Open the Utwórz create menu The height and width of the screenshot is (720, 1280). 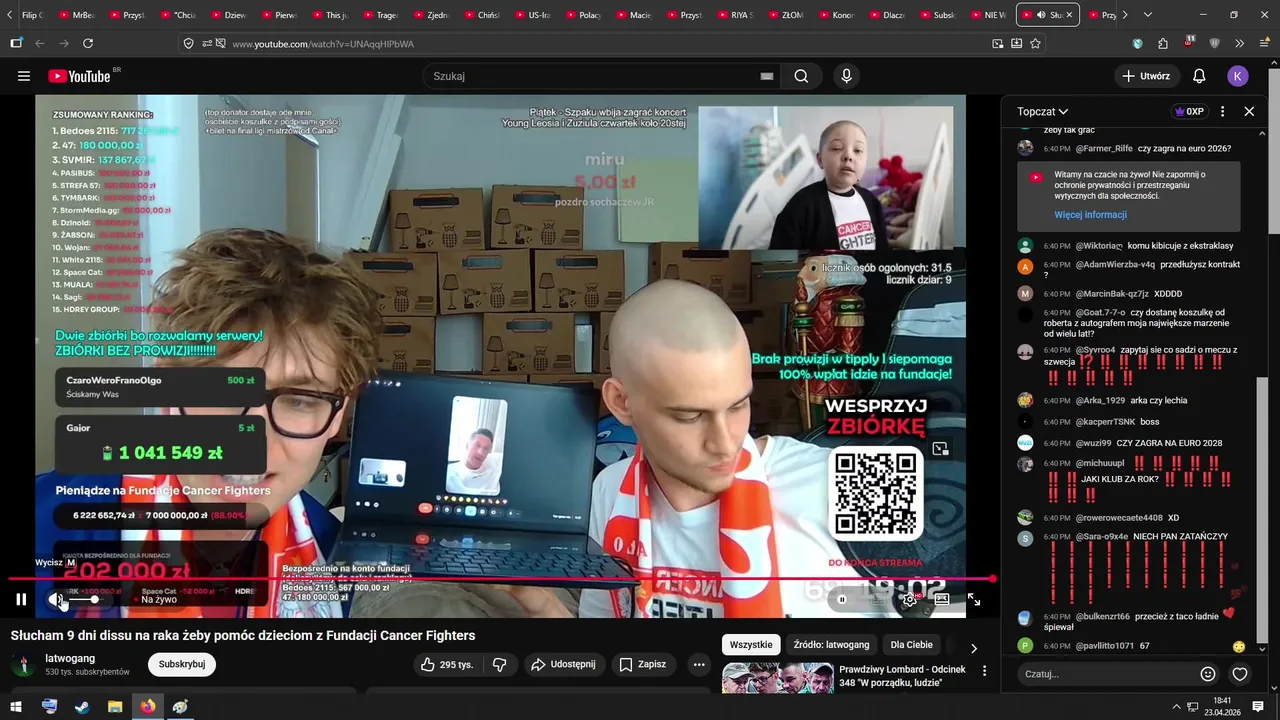tap(1146, 76)
